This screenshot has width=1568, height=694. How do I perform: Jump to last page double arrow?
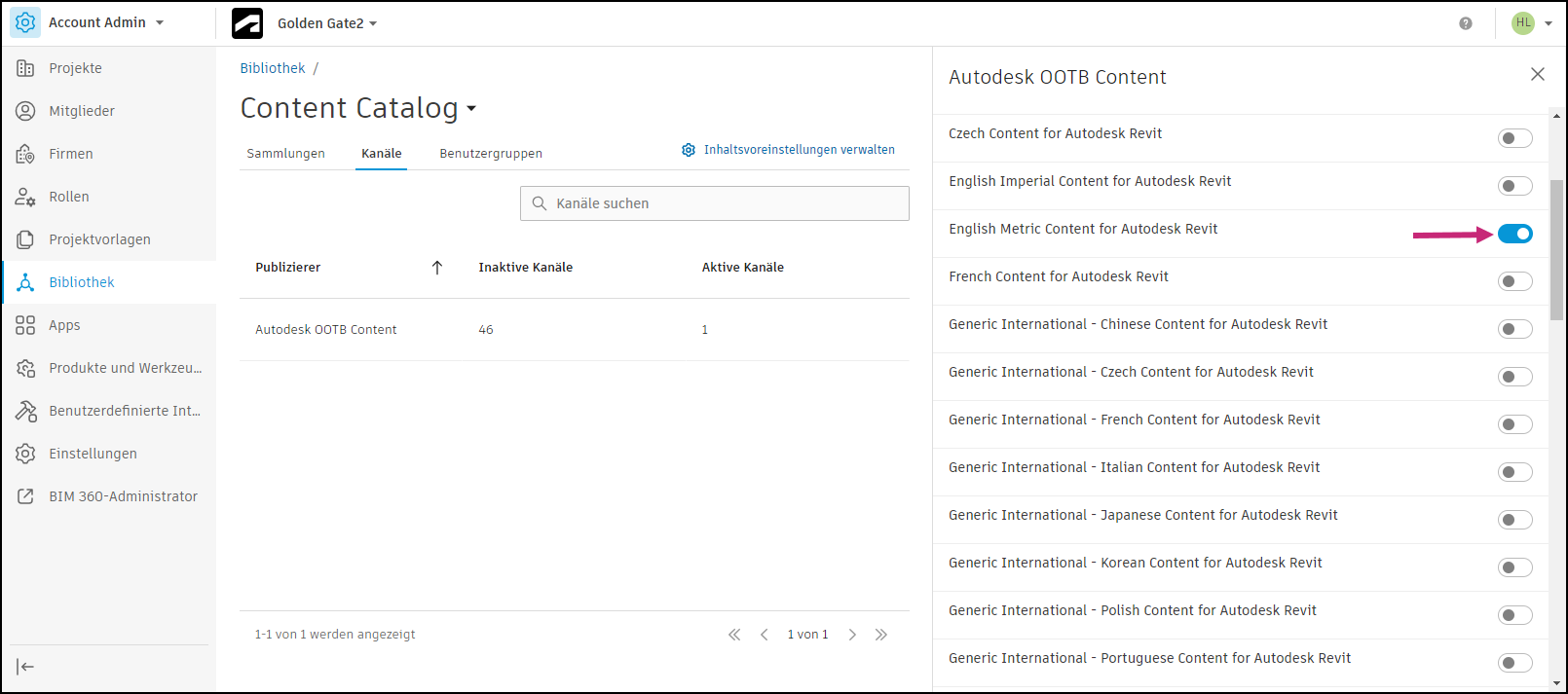[x=881, y=635]
